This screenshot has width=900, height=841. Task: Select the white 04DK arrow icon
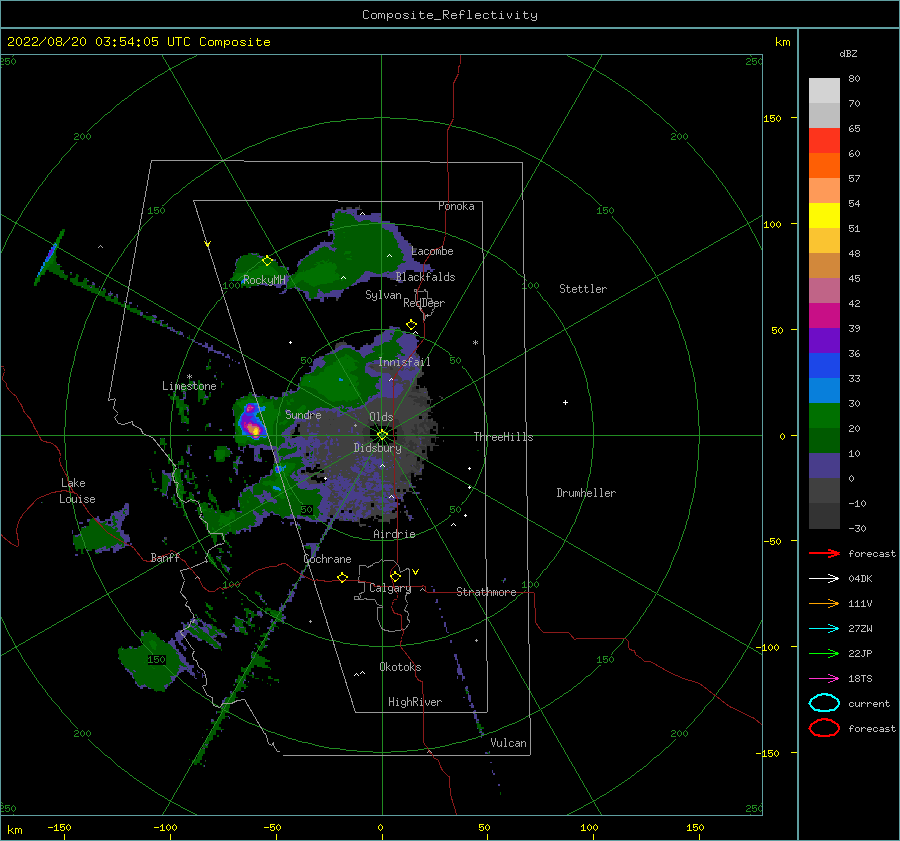824,578
